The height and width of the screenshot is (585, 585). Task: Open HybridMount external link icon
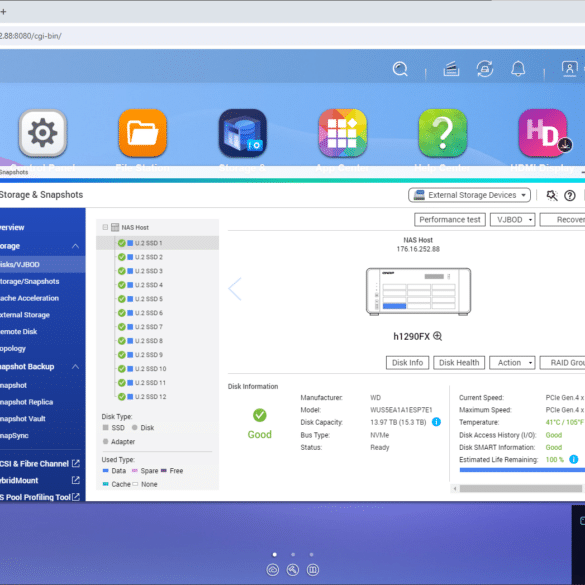coord(76,480)
